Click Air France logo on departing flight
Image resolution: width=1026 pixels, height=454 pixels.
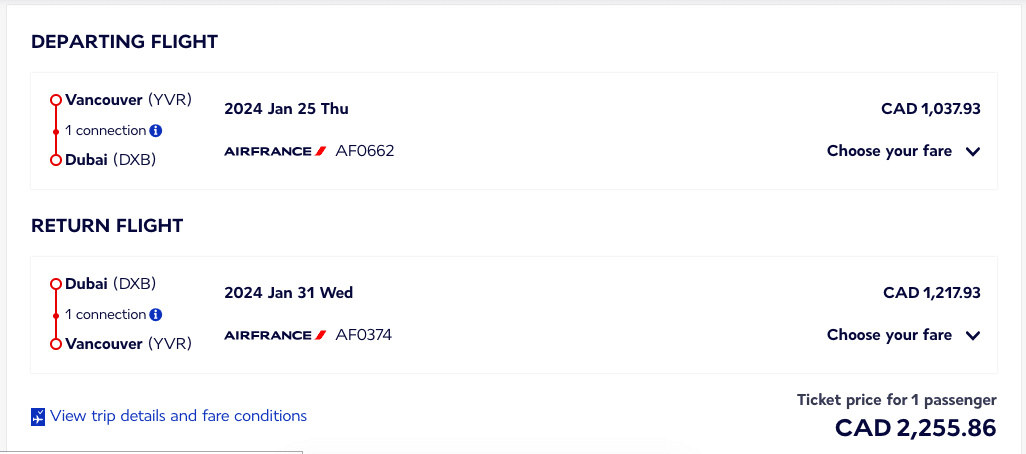275,151
